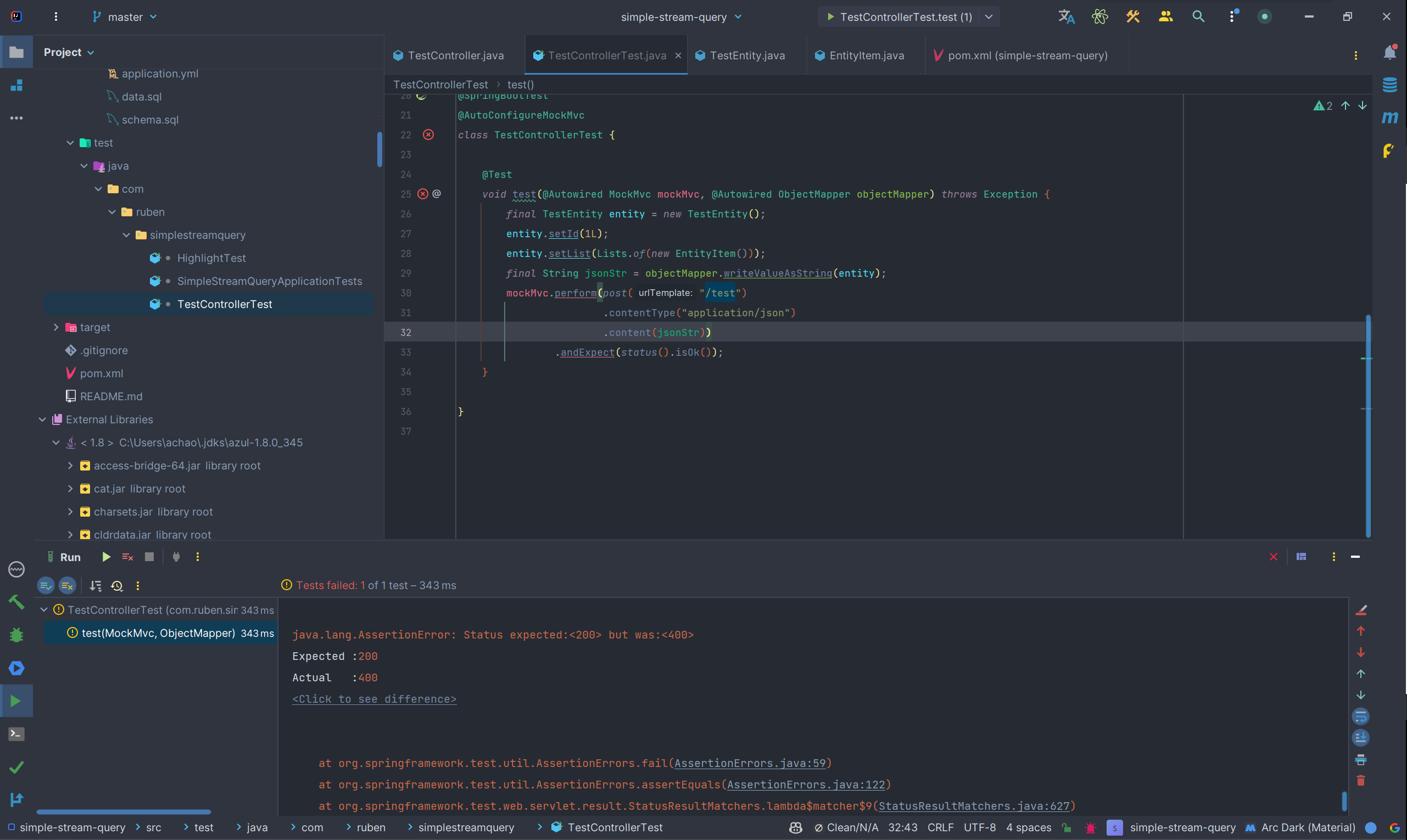Viewport: 1407px width, 840px height.
Task: Open AssertionErrors.java:59 stack trace link
Action: click(750, 763)
